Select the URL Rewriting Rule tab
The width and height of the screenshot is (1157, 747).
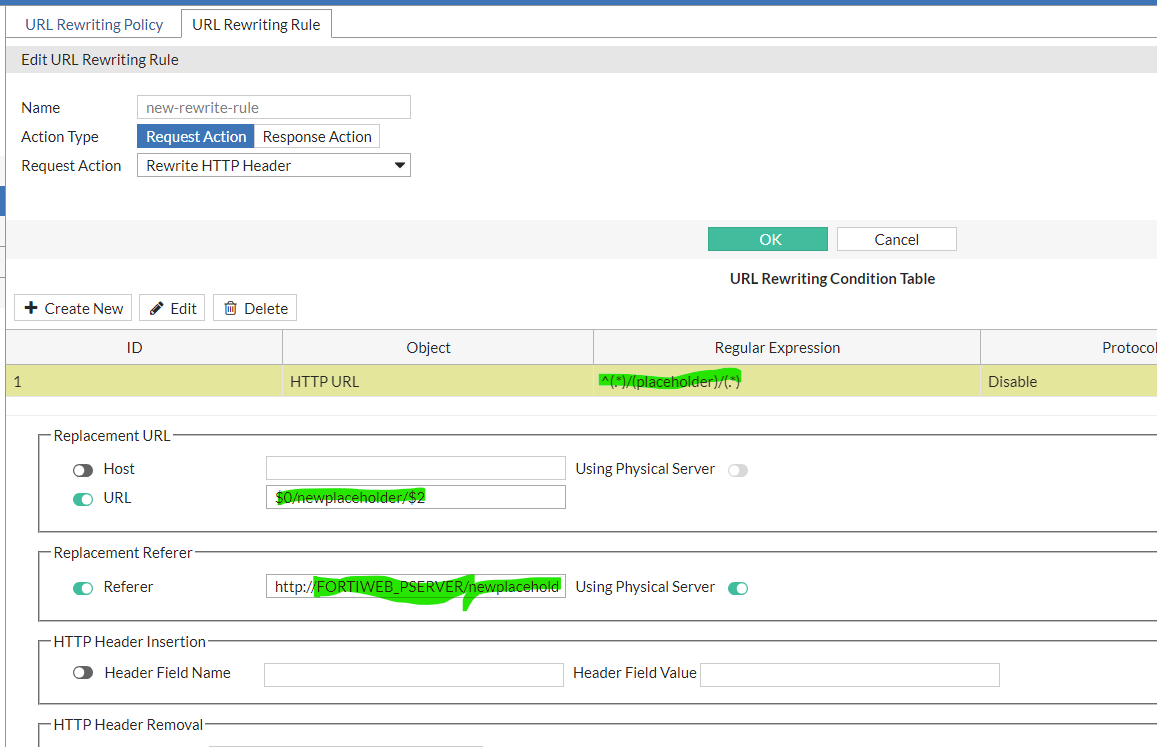point(256,24)
